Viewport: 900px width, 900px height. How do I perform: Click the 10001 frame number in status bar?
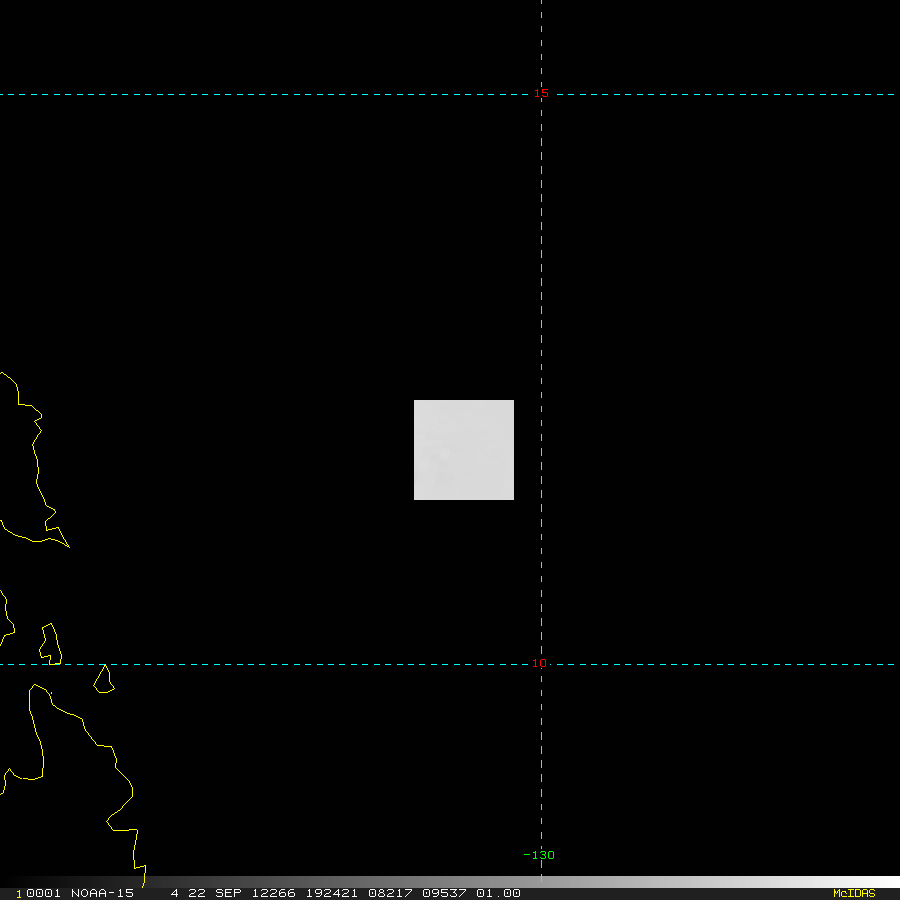coord(40,893)
